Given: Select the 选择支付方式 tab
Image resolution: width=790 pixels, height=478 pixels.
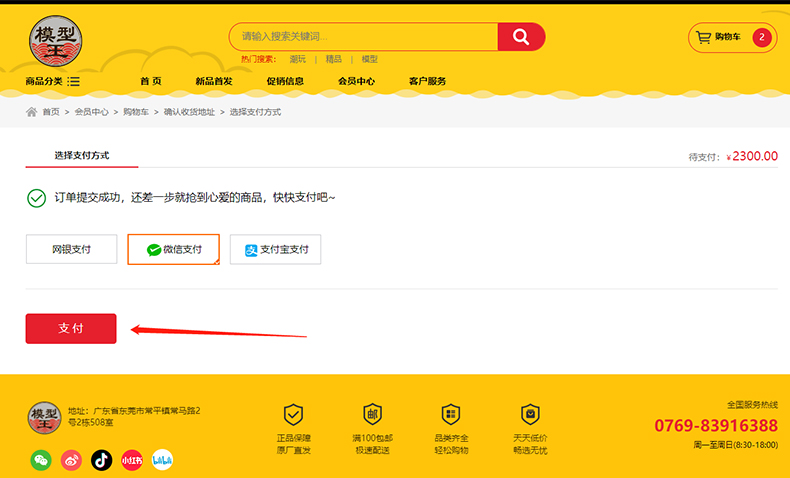Looking at the screenshot, I should pos(82,155).
